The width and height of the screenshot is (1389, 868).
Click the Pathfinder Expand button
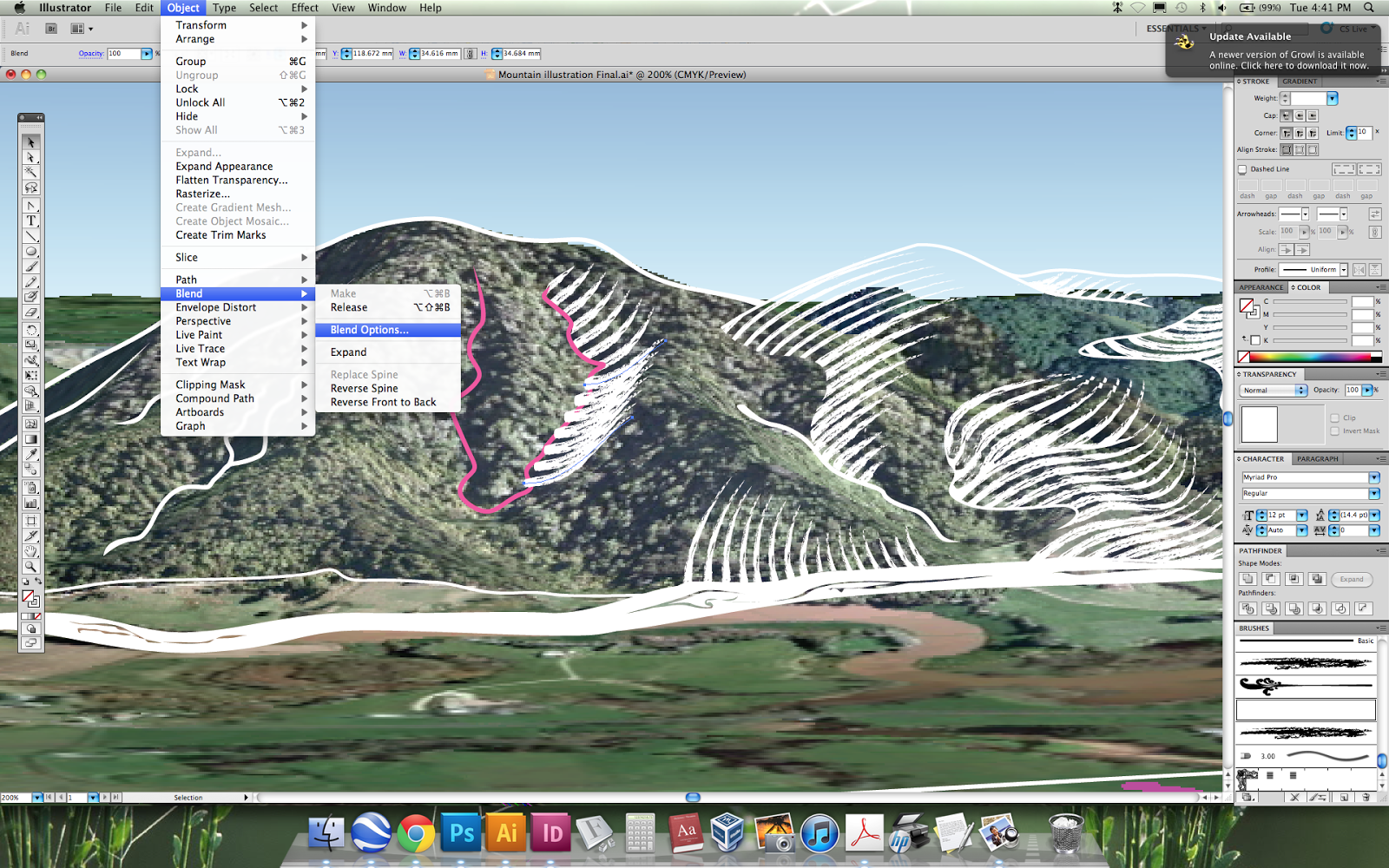tap(1352, 579)
